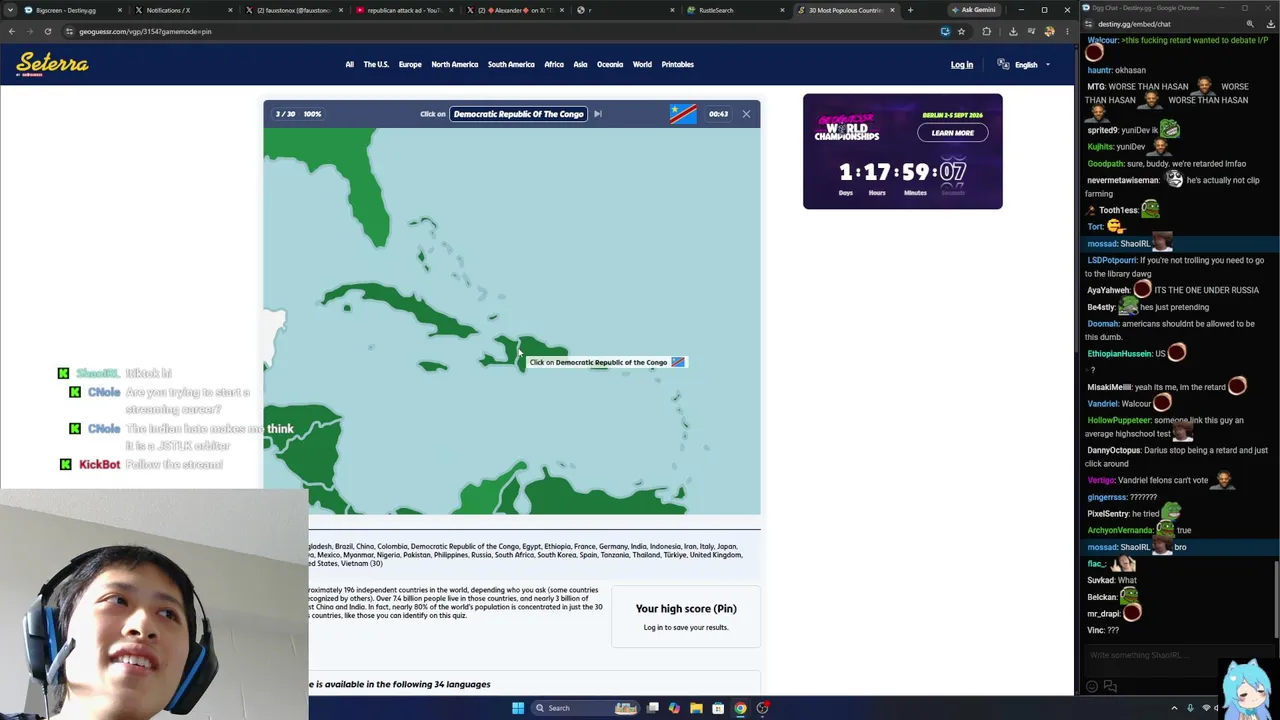Open the Windows Start menu
Viewport: 1280px width, 720px height.
518,708
